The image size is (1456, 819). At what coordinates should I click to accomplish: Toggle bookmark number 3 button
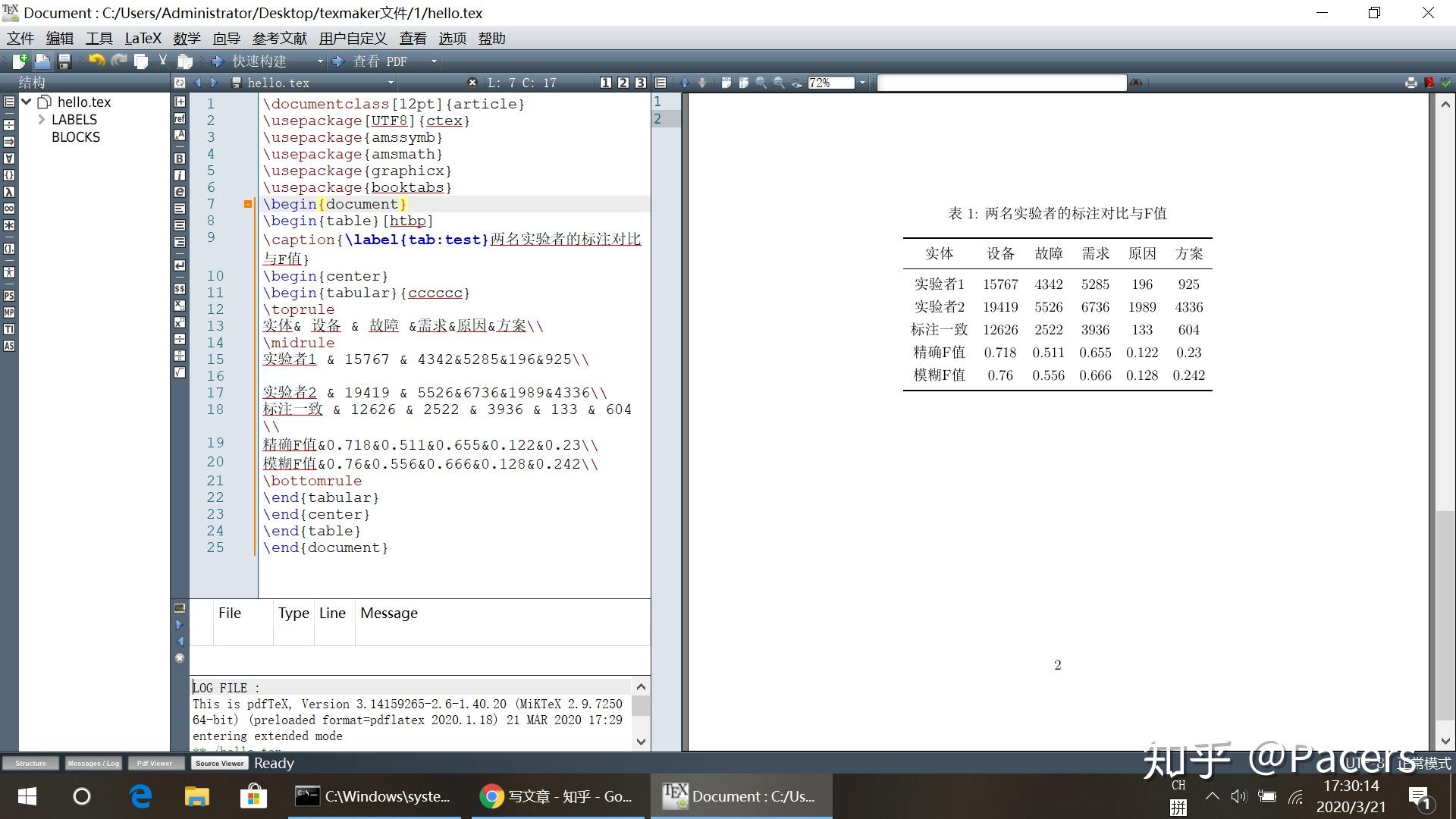click(x=640, y=83)
